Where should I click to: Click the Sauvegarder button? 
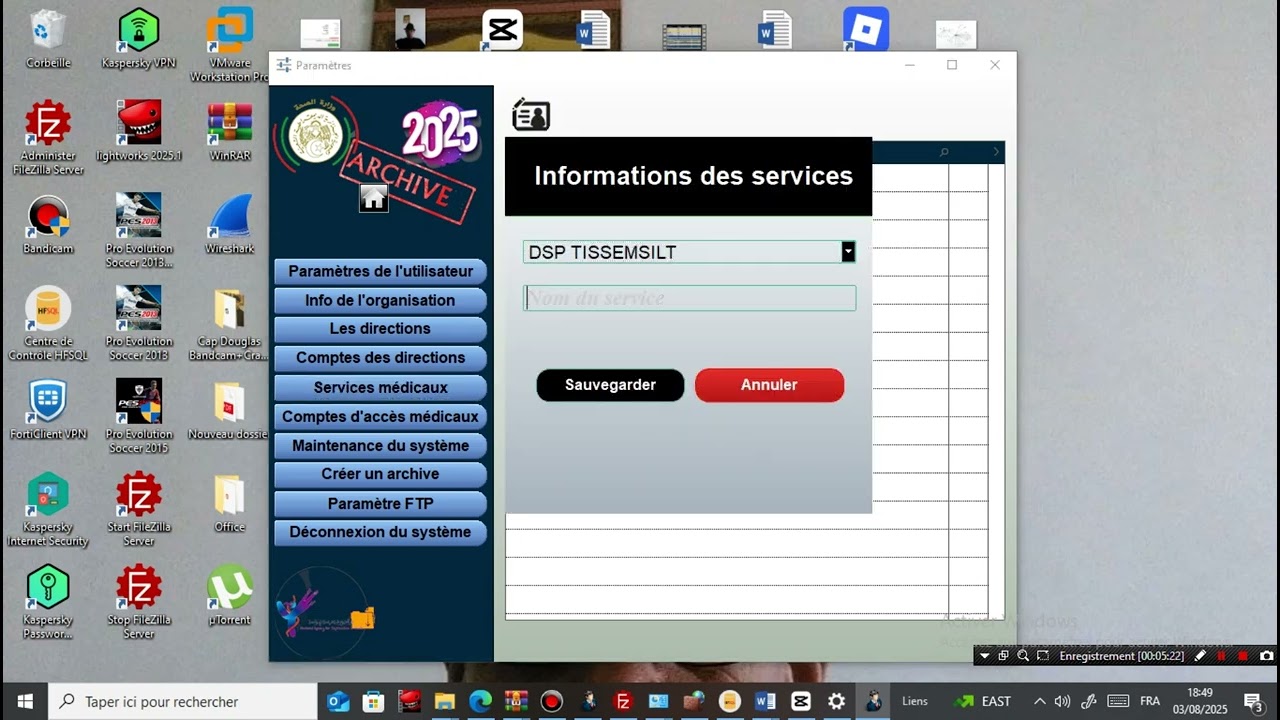click(x=610, y=385)
